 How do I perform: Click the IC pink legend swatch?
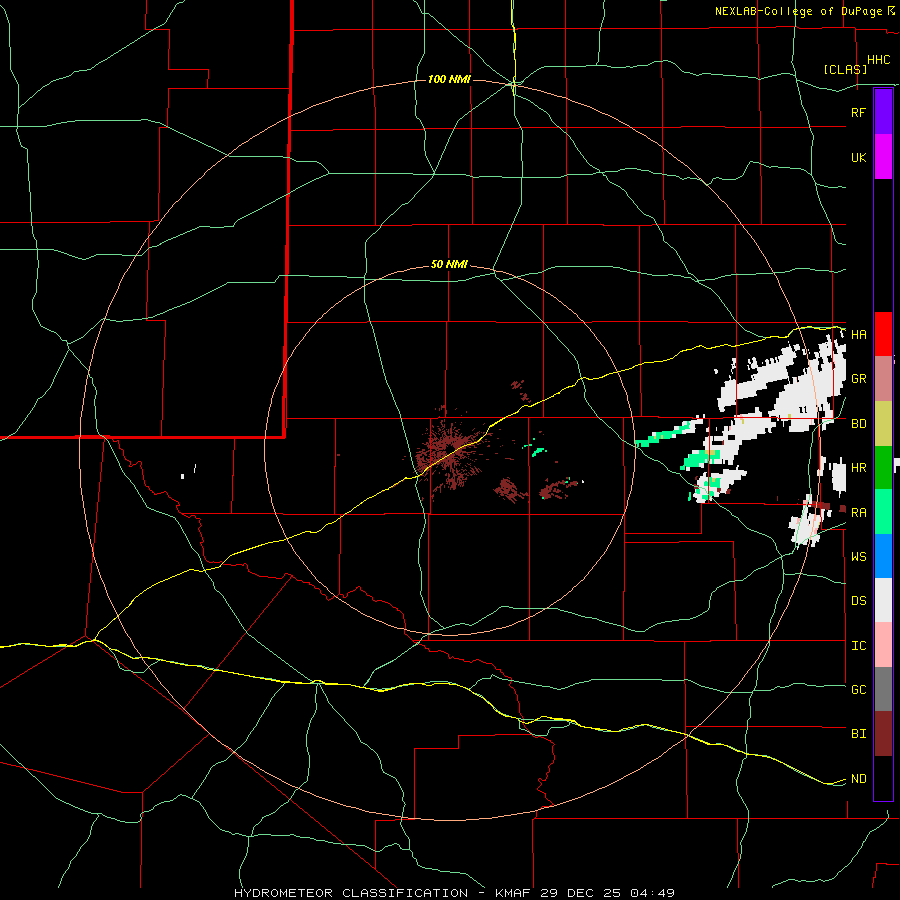point(883,645)
